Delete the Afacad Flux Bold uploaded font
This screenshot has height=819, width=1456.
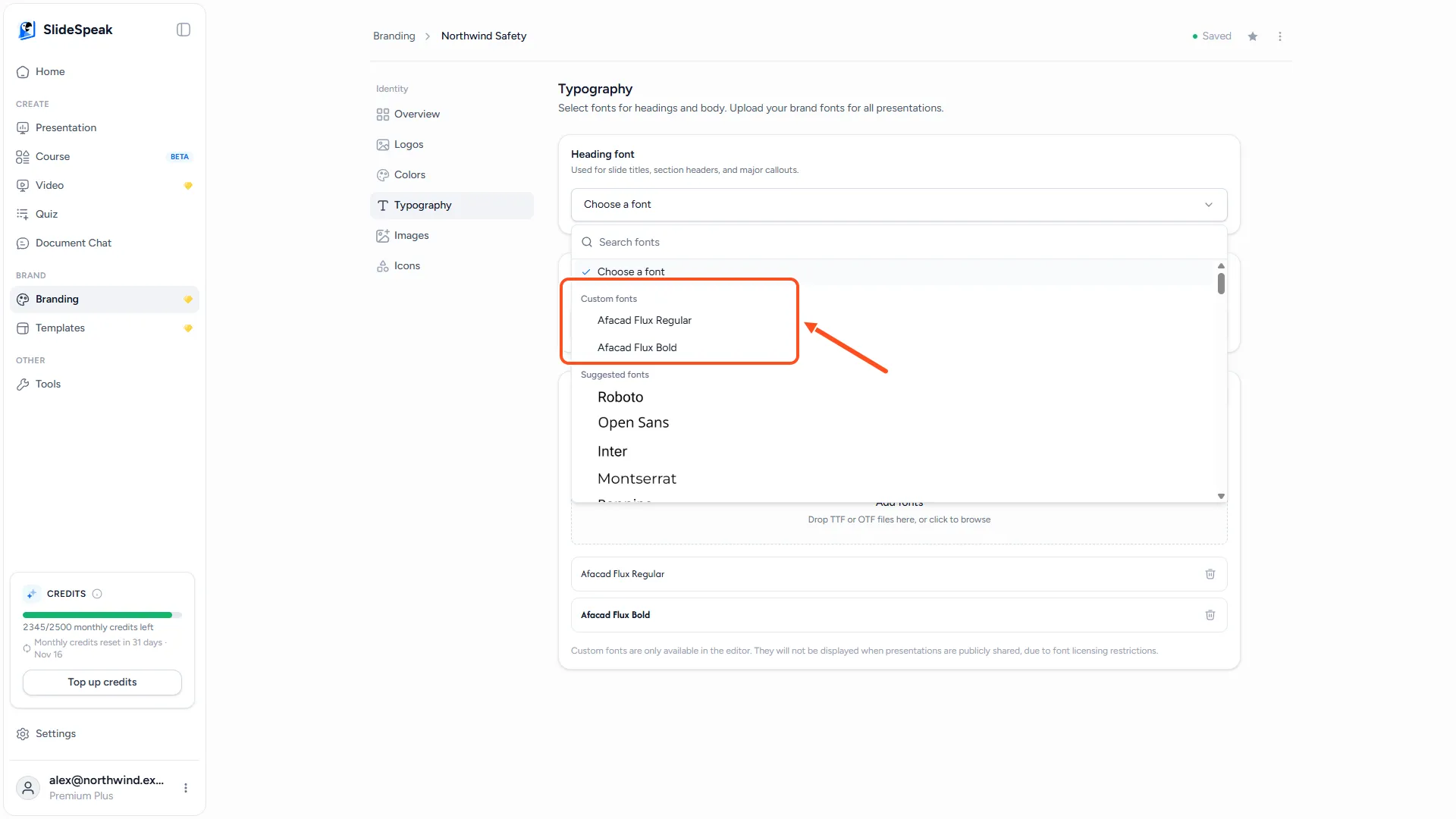pos(1210,615)
